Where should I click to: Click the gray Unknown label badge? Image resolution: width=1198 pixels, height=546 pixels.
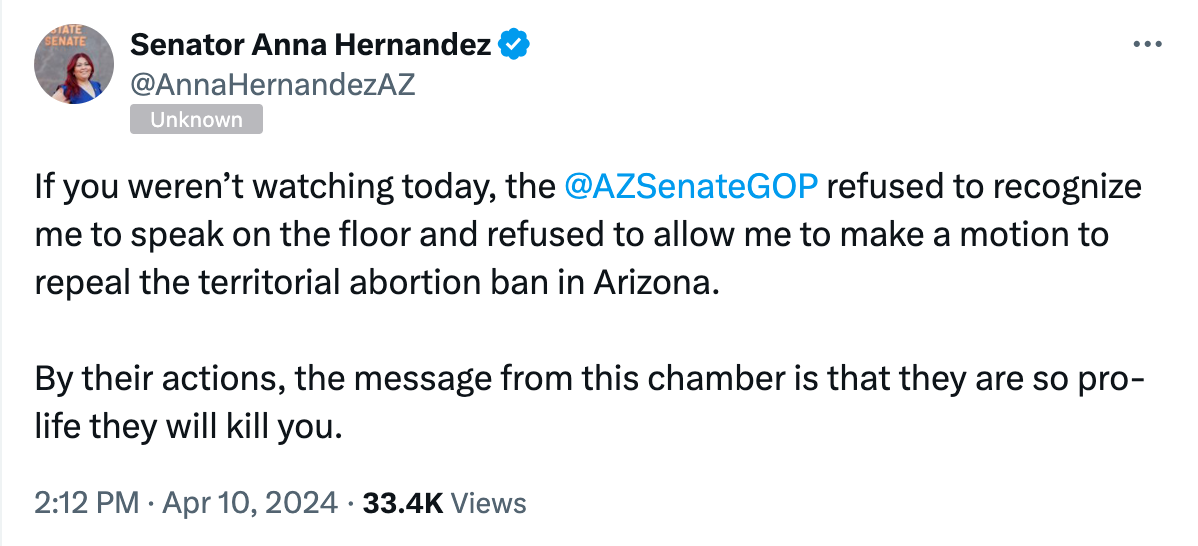[x=196, y=120]
